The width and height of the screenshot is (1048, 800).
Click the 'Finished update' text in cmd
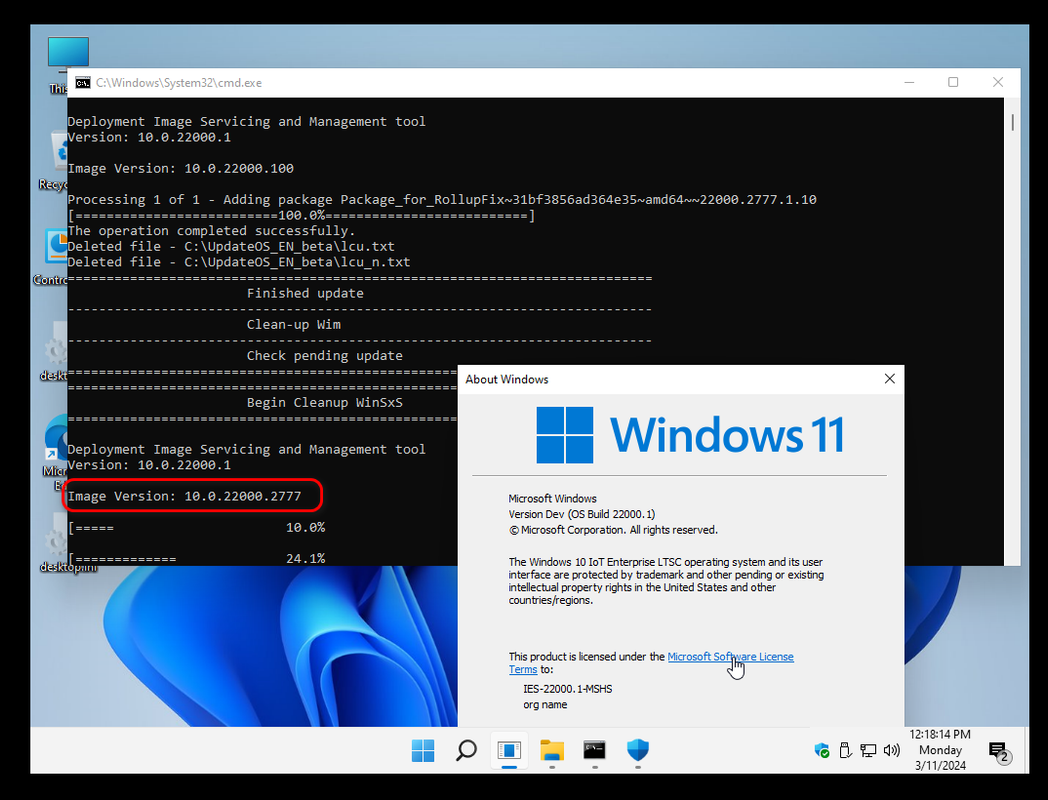click(x=305, y=293)
